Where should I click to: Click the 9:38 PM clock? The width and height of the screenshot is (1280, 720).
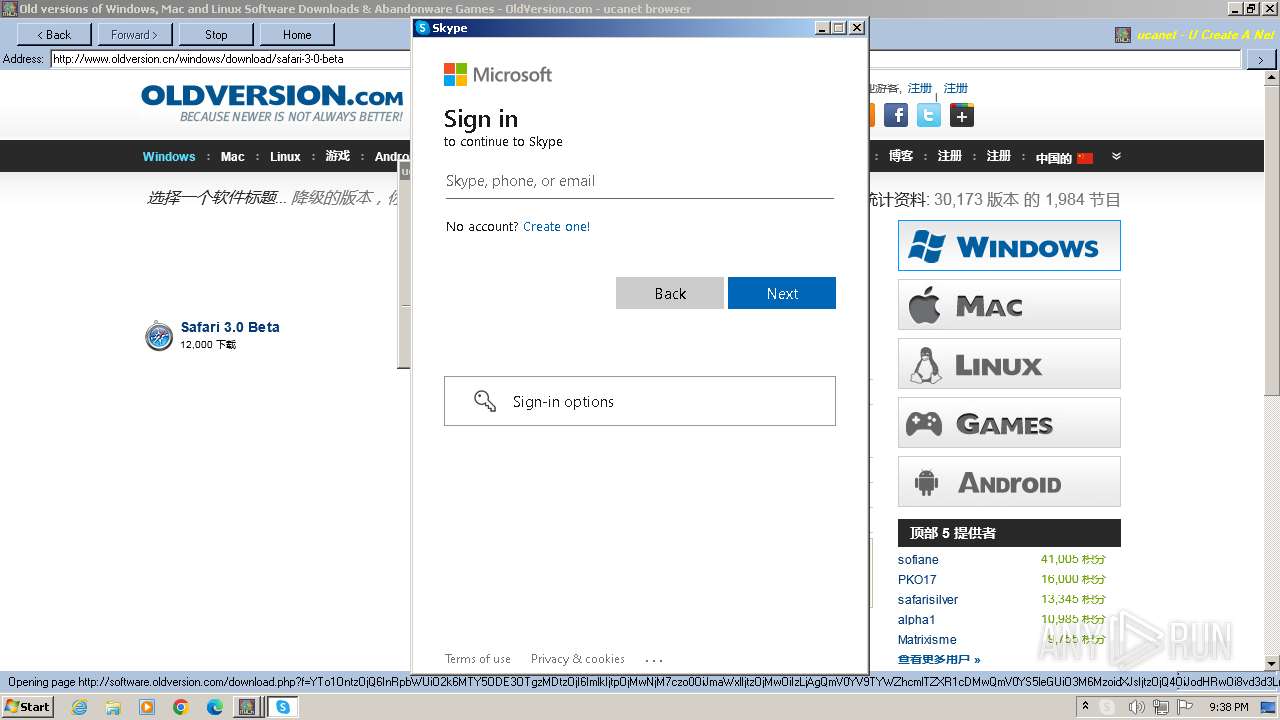point(1229,707)
